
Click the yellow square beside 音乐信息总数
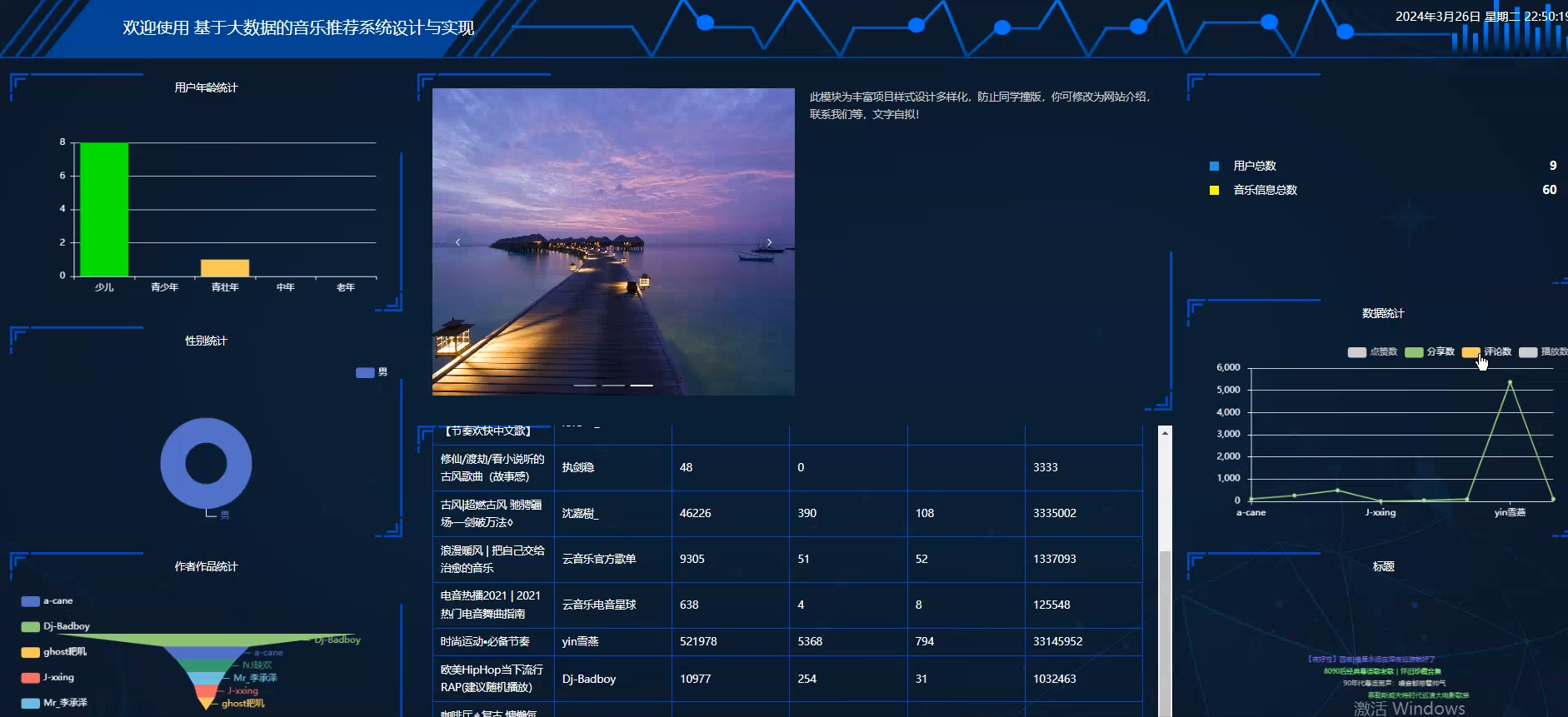tap(1214, 190)
